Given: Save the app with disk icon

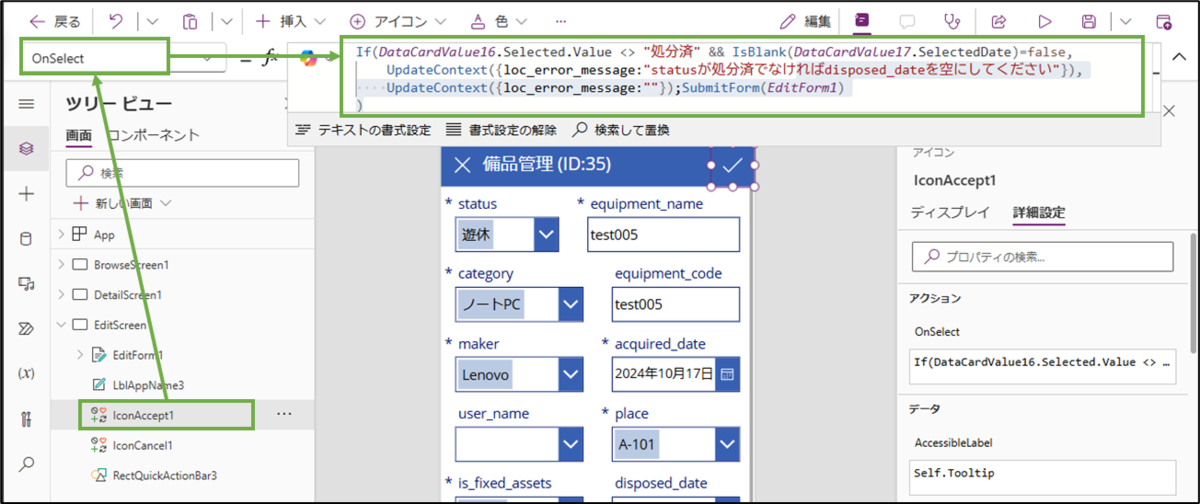Looking at the screenshot, I should pos(1089,20).
